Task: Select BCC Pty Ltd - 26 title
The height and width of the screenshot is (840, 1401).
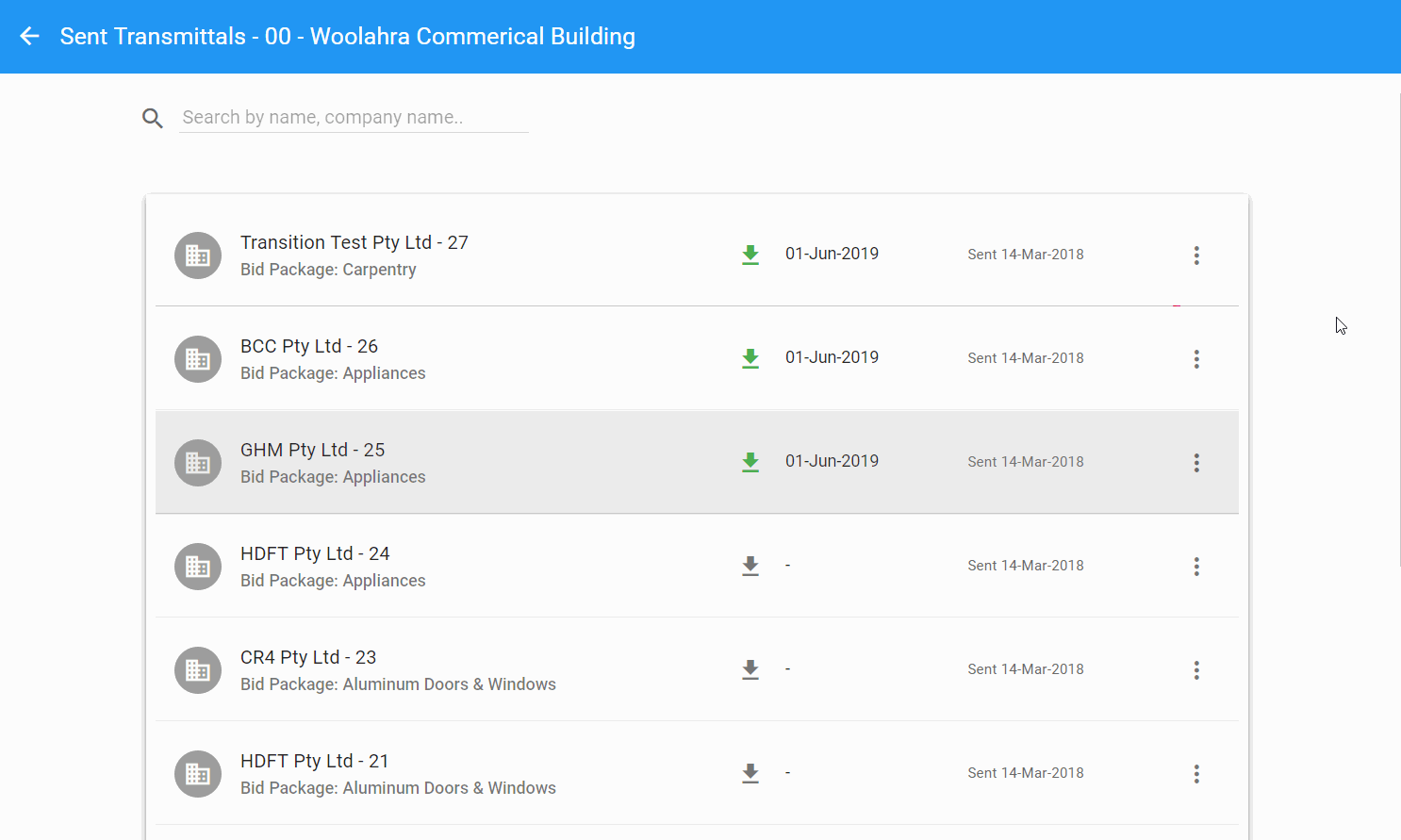Action: pos(309,346)
